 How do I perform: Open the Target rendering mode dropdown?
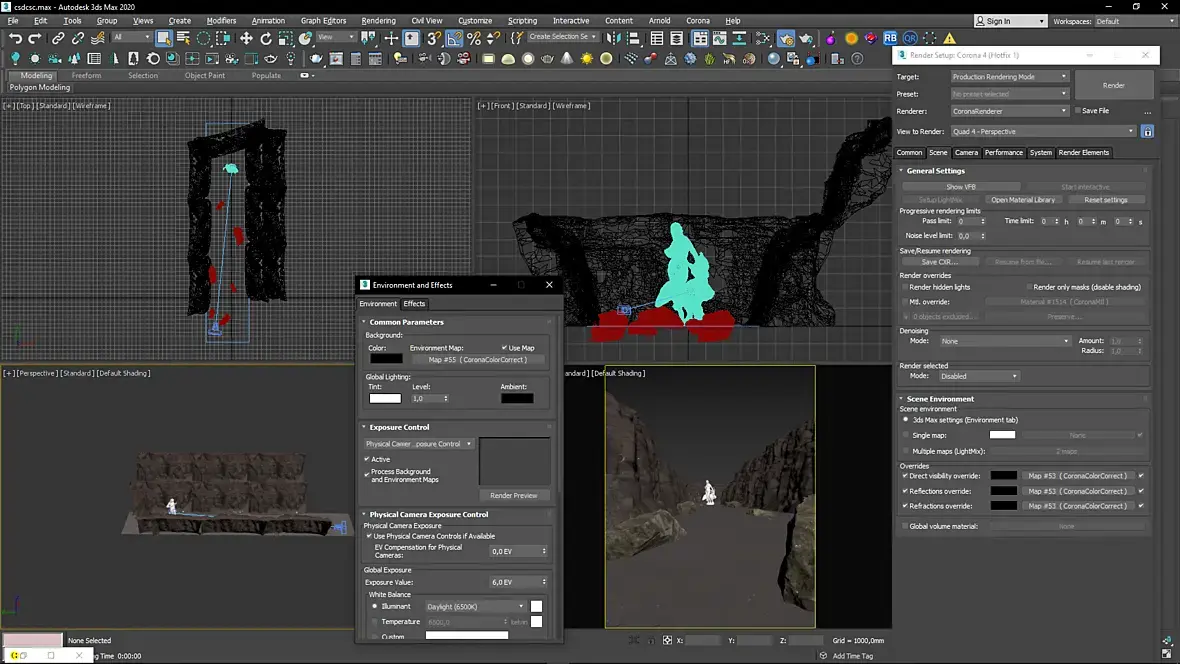pyautogui.click(x=1008, y=77)
